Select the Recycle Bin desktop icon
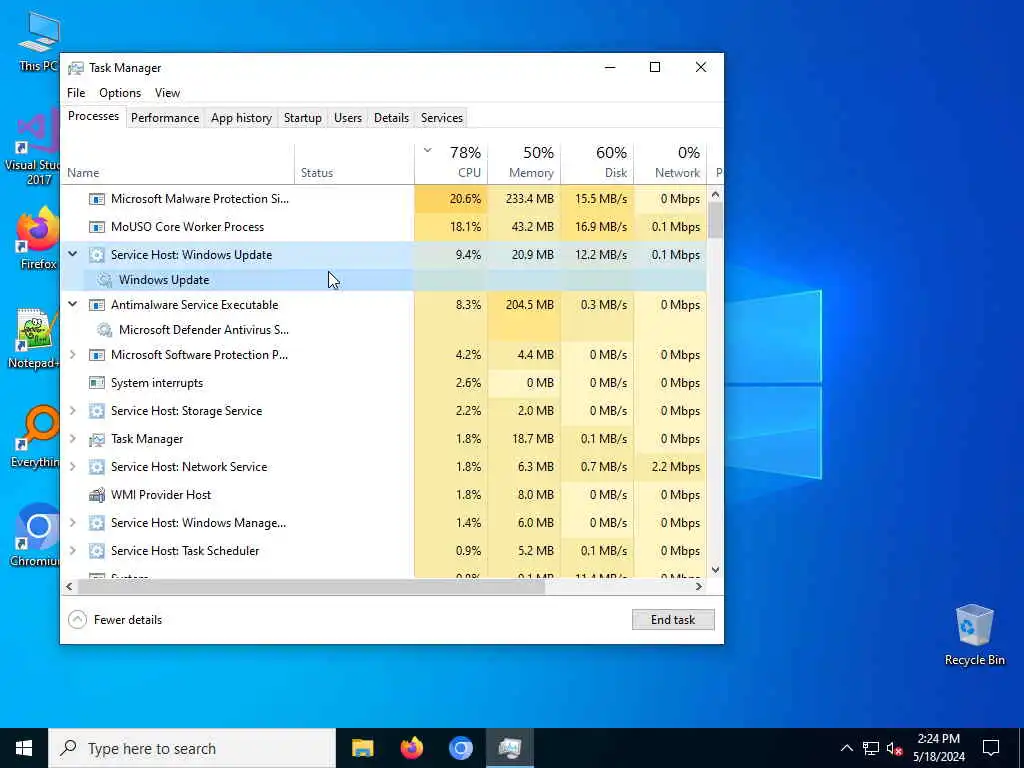1024x768 pixels. pos(974,635)
